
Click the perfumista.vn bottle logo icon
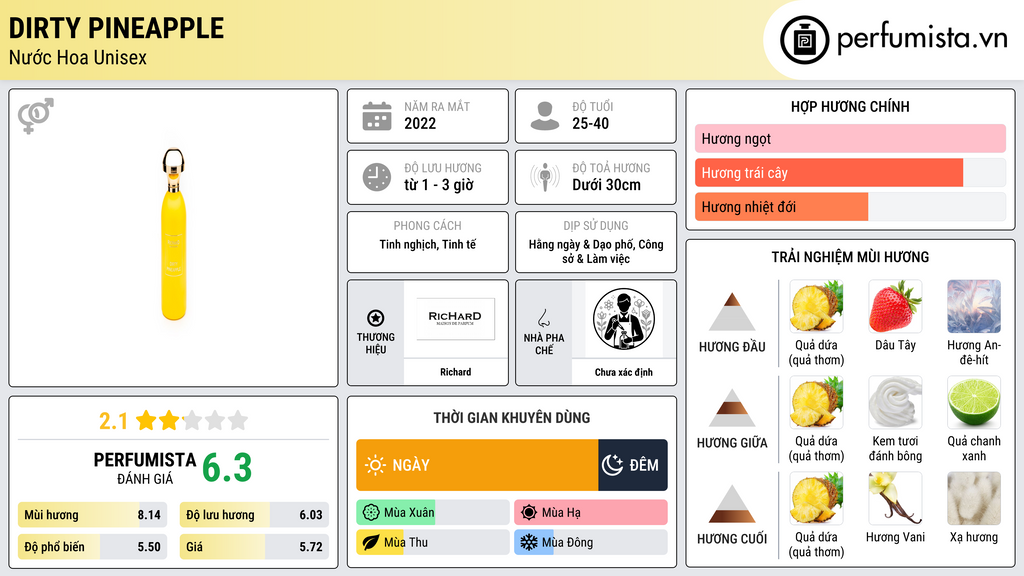pos(804,40)
